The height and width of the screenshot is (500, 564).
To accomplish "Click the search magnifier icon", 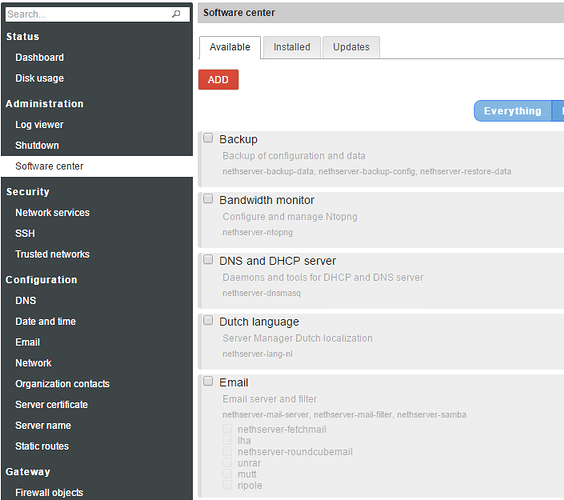I will [176, 14].
